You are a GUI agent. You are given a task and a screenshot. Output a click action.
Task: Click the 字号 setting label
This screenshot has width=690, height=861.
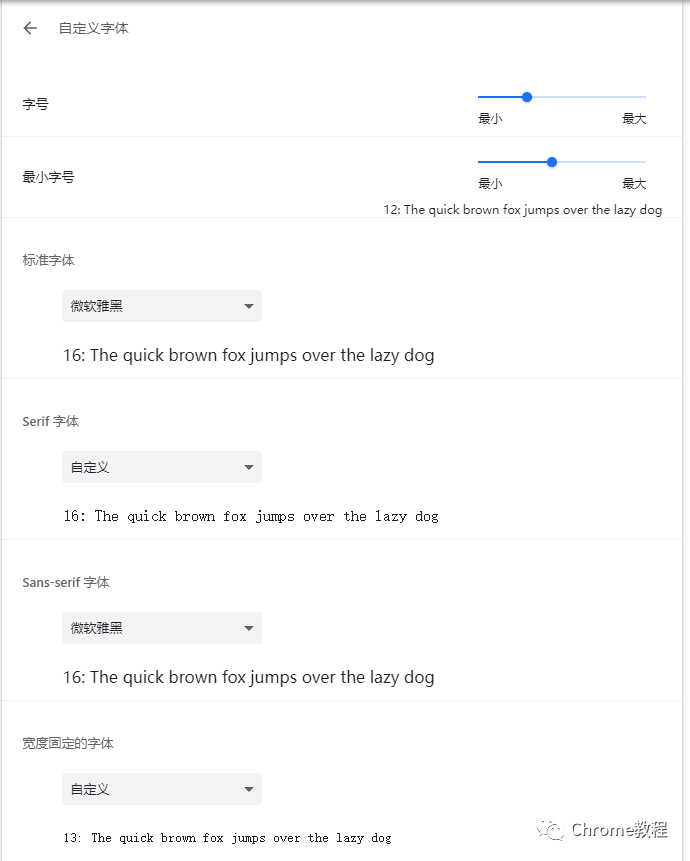pyautogui.click(x=36, y=104)
